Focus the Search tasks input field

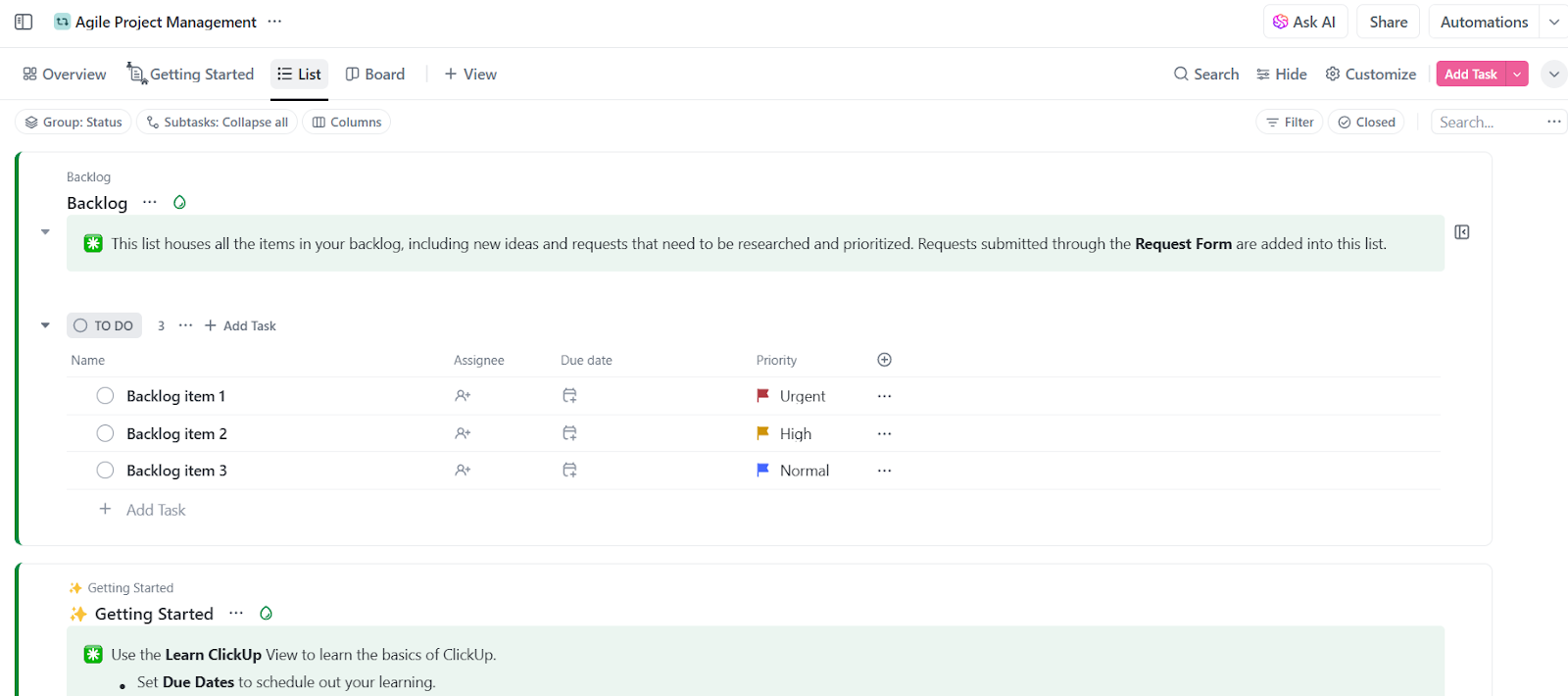tap(1486, 123)
